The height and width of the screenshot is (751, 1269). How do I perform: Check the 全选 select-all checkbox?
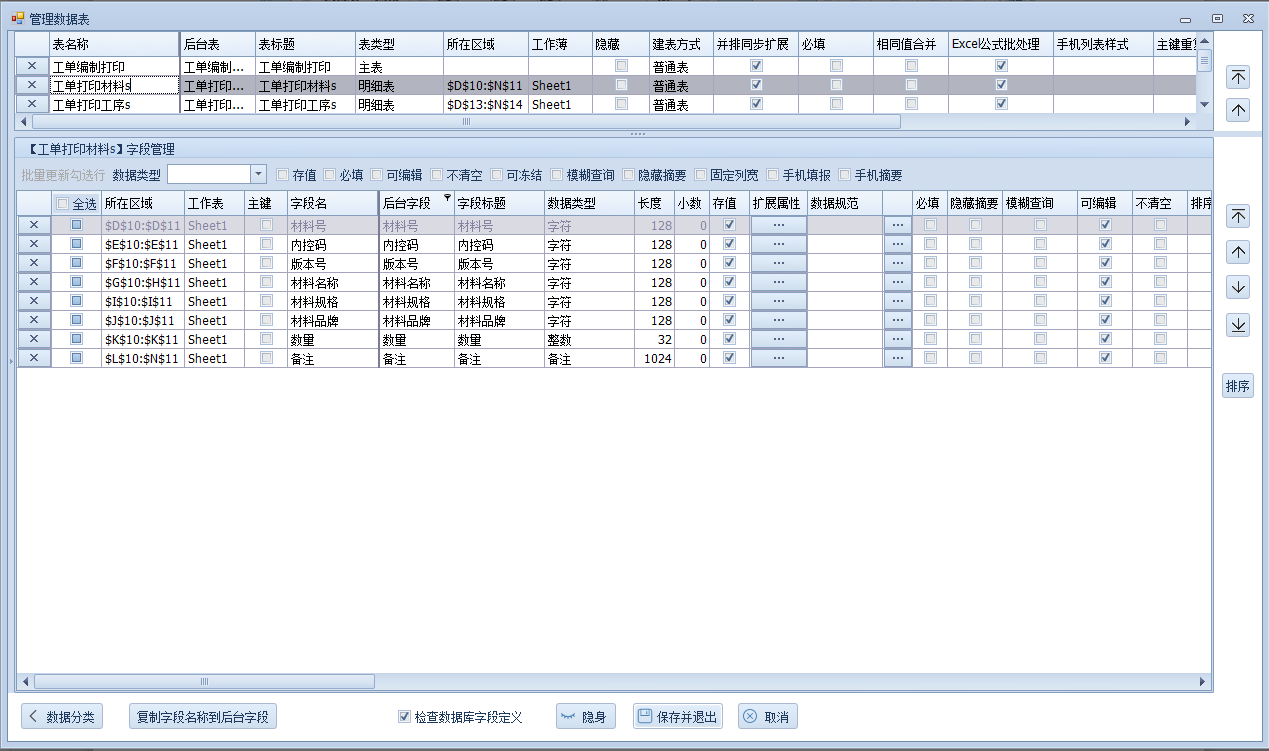coord(63,203)
